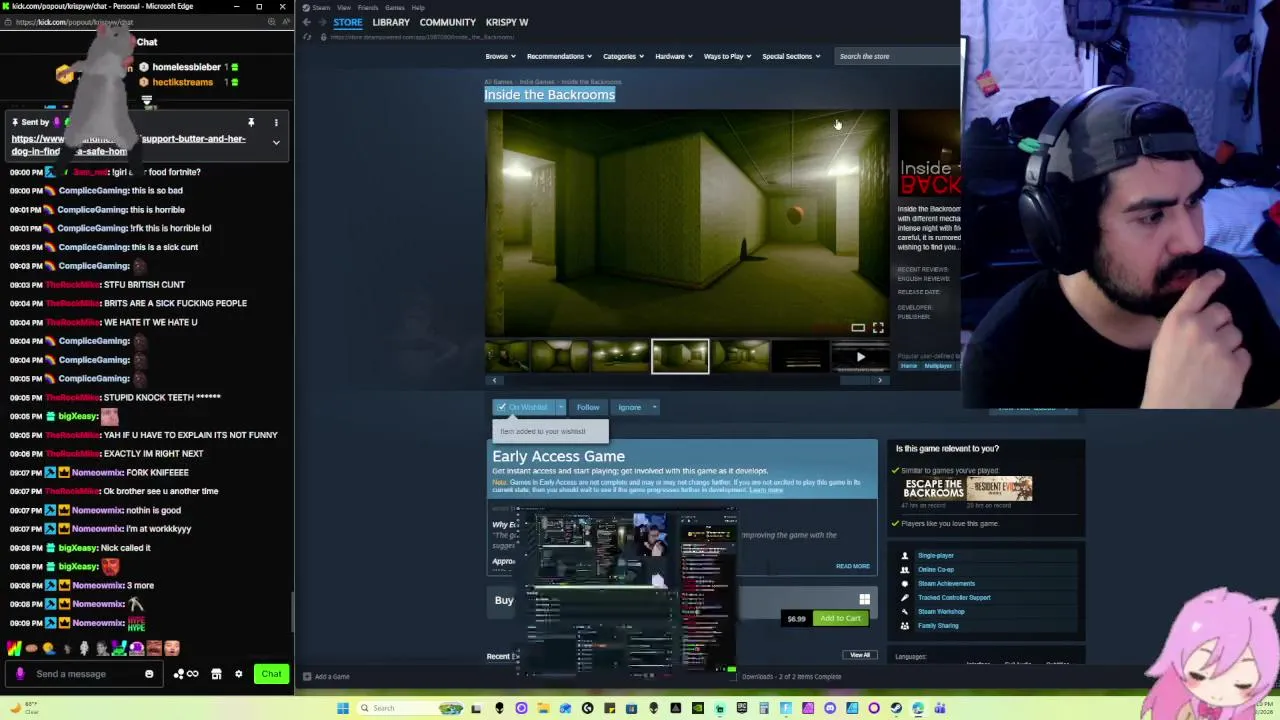Expand the Special Sections dropdown
The height and width of the screenshot is (720, 1280).
791,56
